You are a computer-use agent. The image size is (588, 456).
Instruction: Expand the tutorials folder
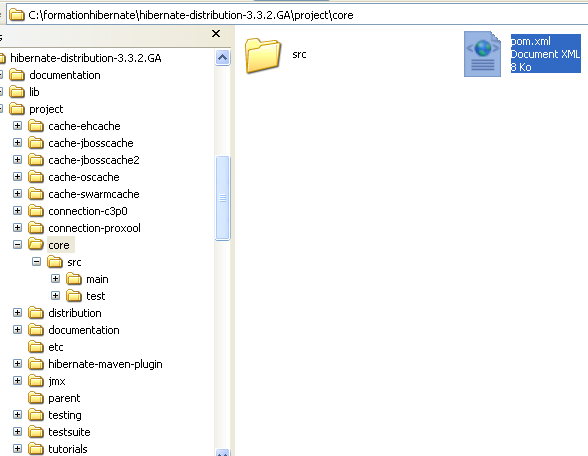click(x=17, y=448)
